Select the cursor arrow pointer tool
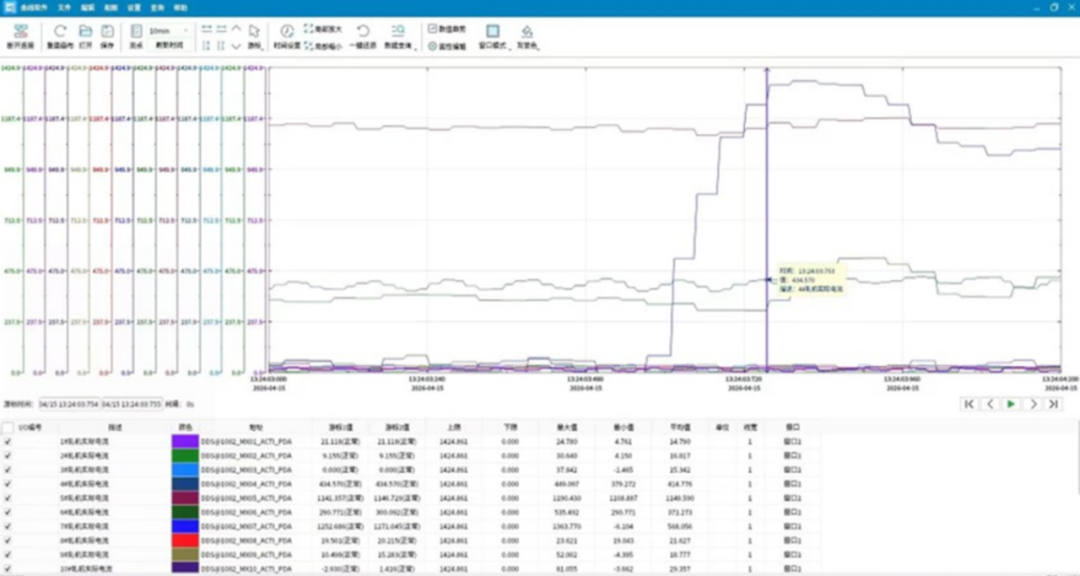The width and height of the screenshot is (1080, 576). (x=254, y=31)
